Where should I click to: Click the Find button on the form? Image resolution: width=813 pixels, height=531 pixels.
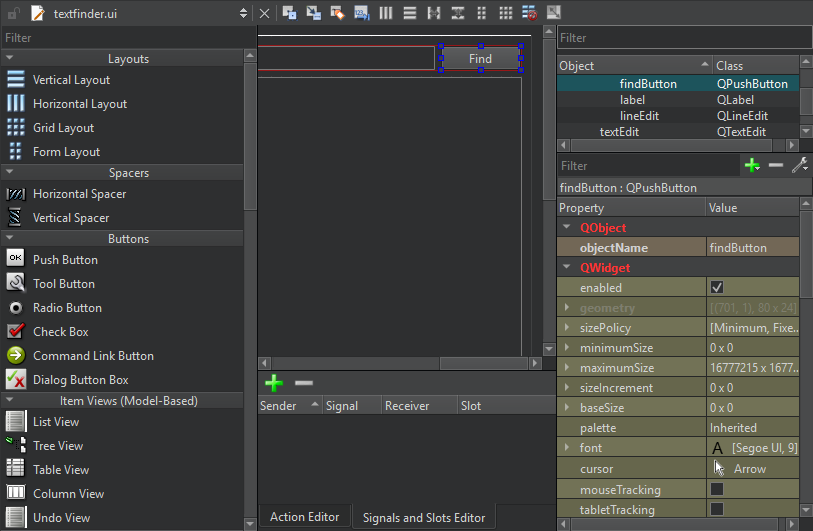pyautogui.click(x=480, y=58)
